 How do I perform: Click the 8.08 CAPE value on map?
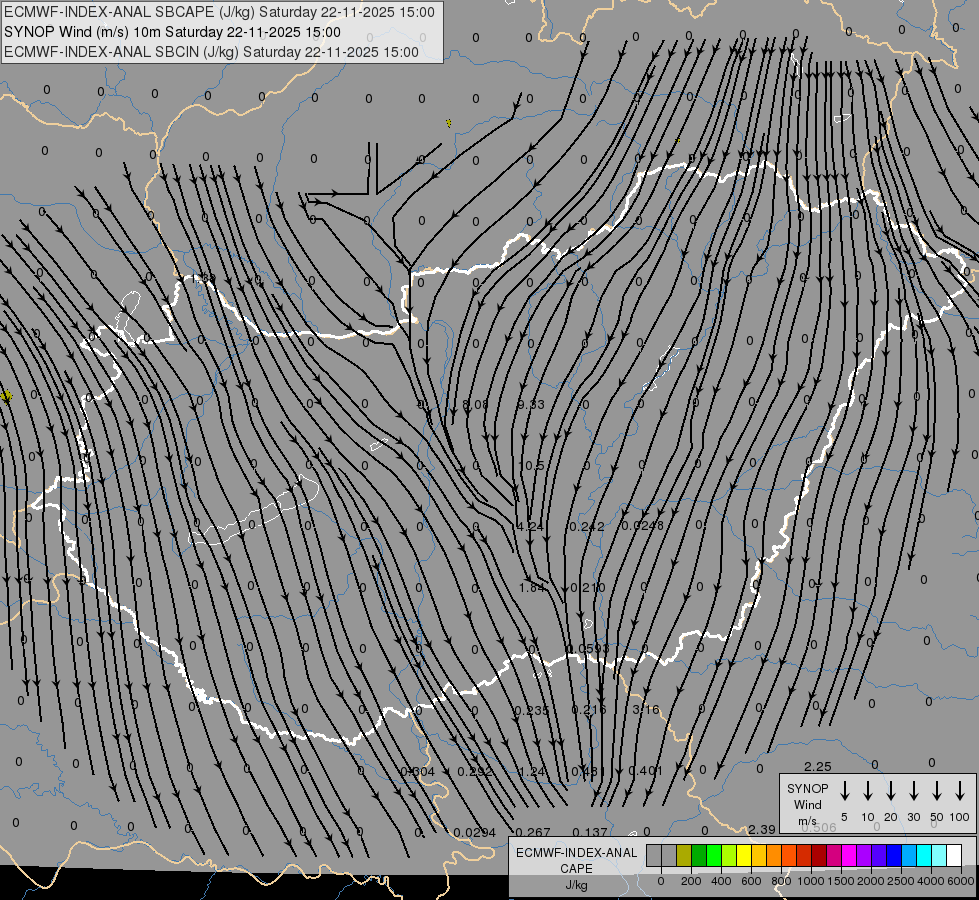475,405
